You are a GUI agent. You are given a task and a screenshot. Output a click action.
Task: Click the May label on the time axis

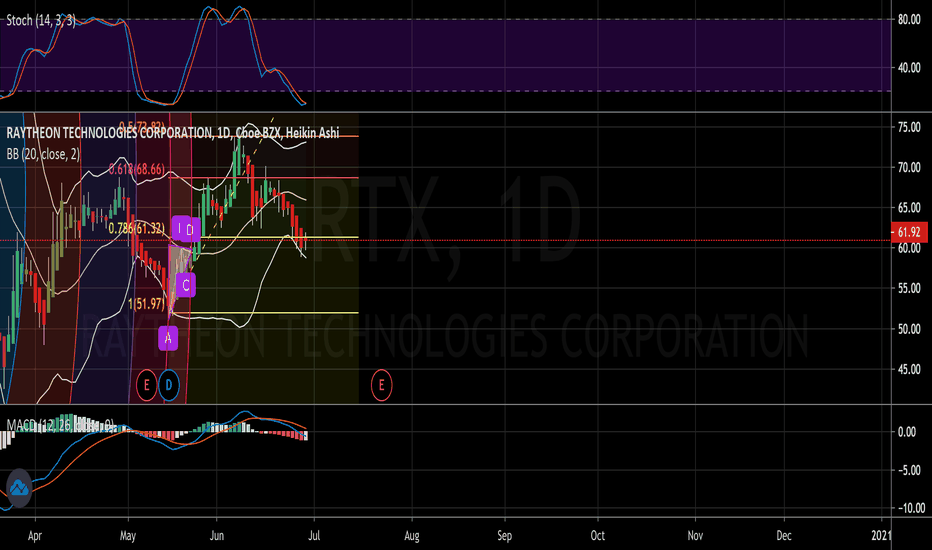[128, 536]
